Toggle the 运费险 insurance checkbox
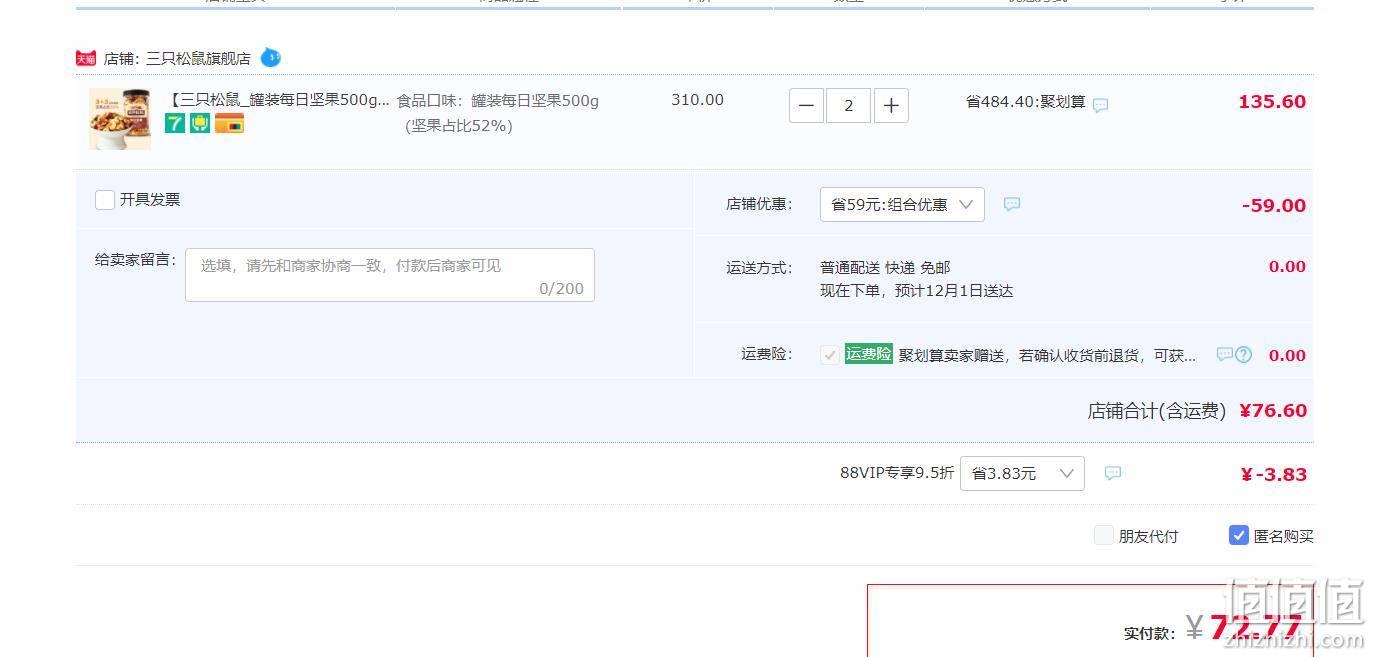Screen dimensions: 1373x657 point(830,354)
